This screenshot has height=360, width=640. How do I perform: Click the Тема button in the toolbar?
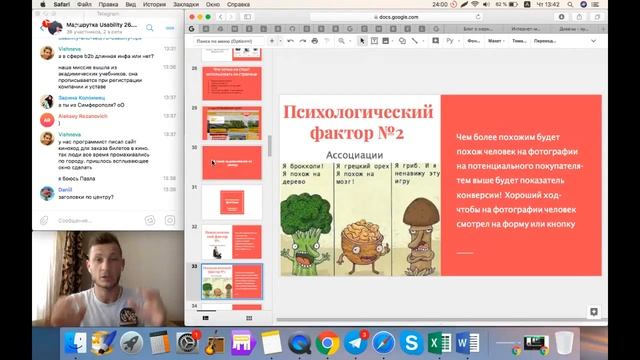[519, 41]
